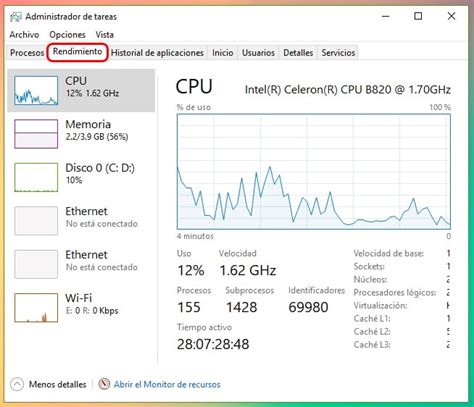Switch to the Servicios tab
This screenshot has width=474, height=407.
coord(338,53)
